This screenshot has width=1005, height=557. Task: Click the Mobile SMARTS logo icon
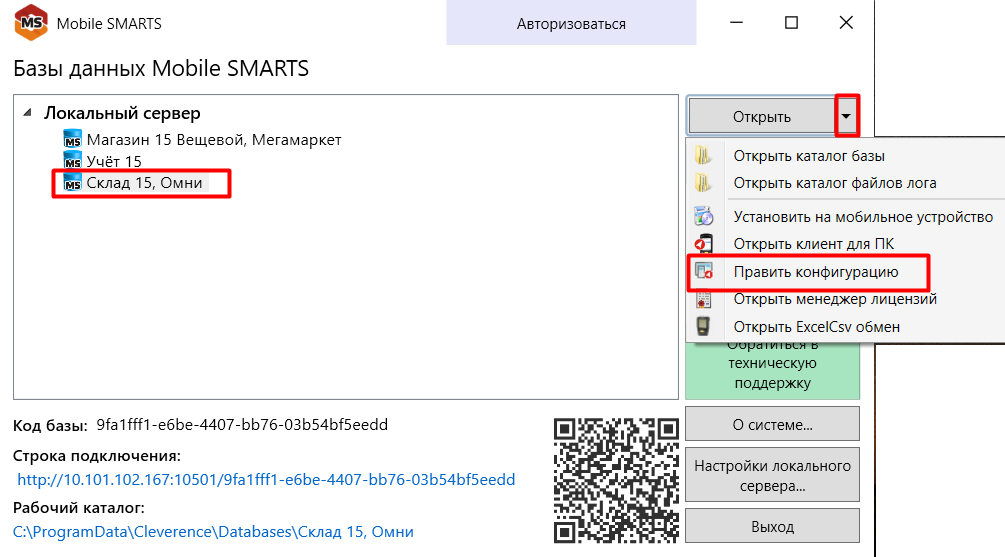pos(31,22)
